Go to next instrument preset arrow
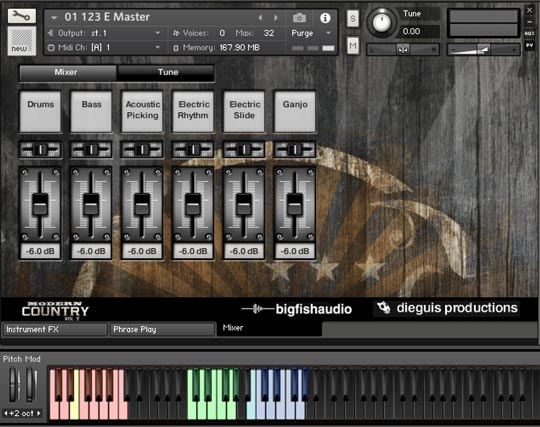This screenshot has width=540, height=427. click(276, 18)
